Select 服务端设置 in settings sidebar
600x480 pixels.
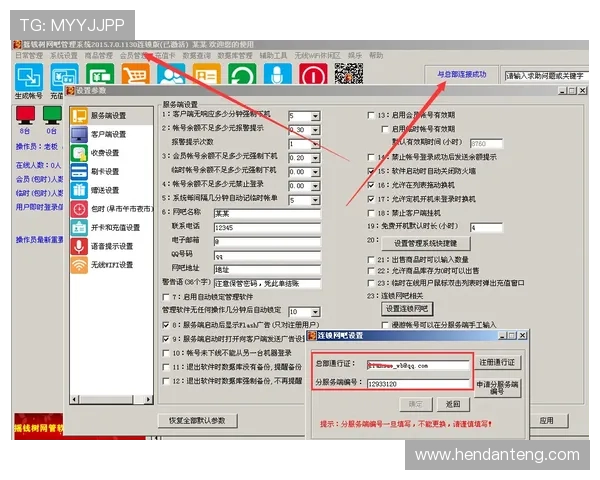pyautogui.click(x=111, y=116)
